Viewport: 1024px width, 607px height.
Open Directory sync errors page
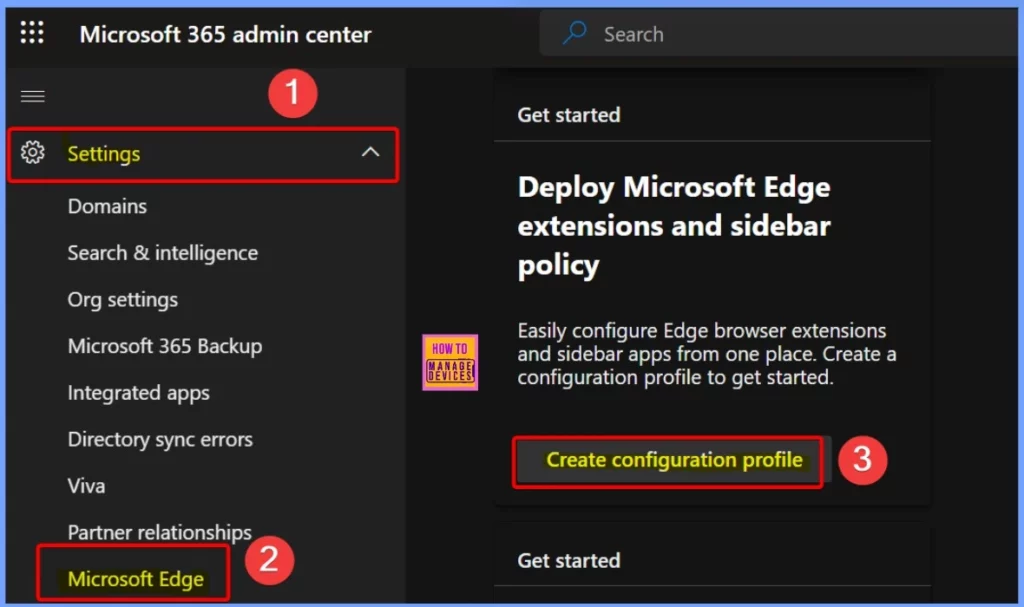click(x=160, y=440)
